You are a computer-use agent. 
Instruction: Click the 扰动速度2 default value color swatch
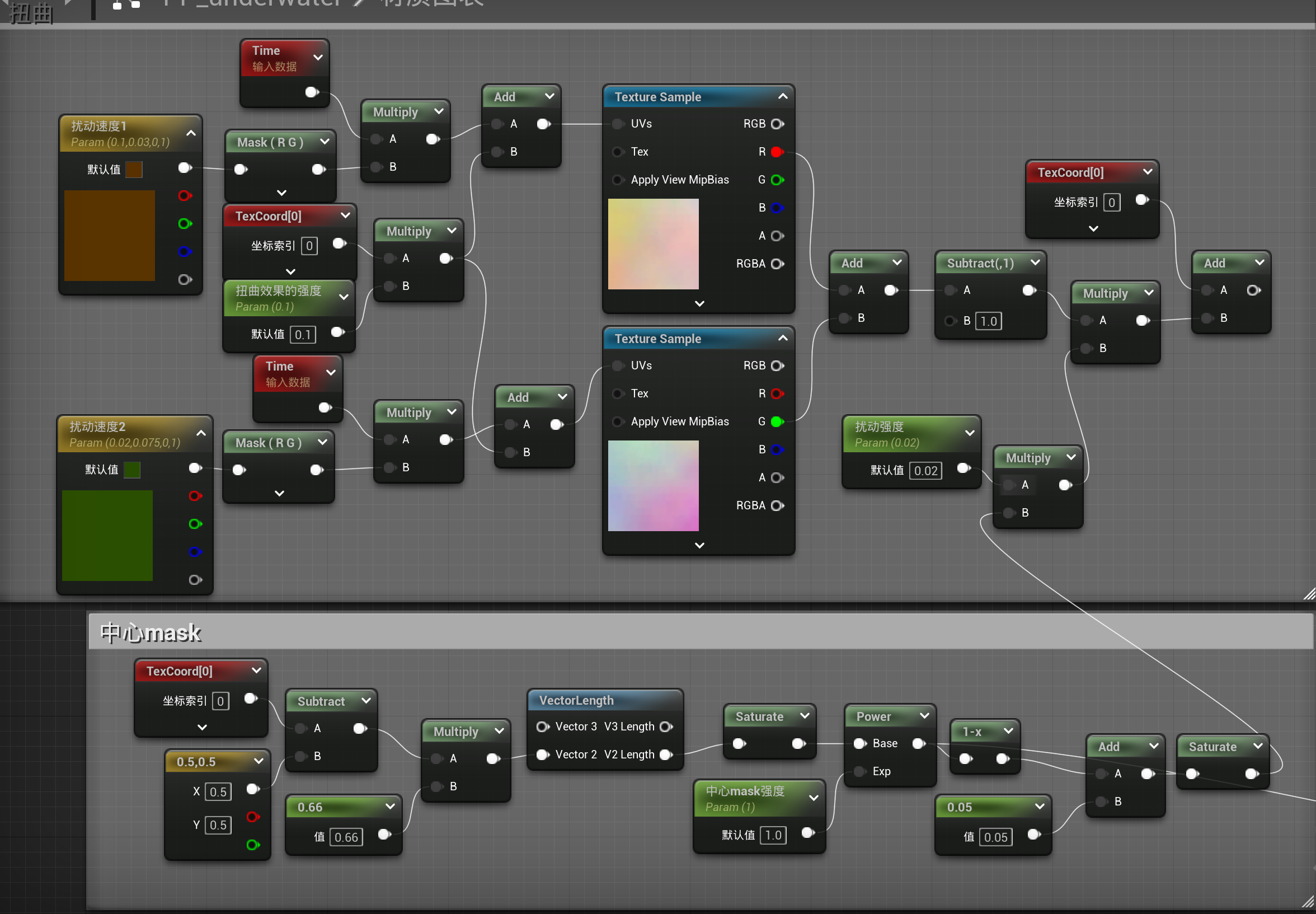(x=131, y=470)
